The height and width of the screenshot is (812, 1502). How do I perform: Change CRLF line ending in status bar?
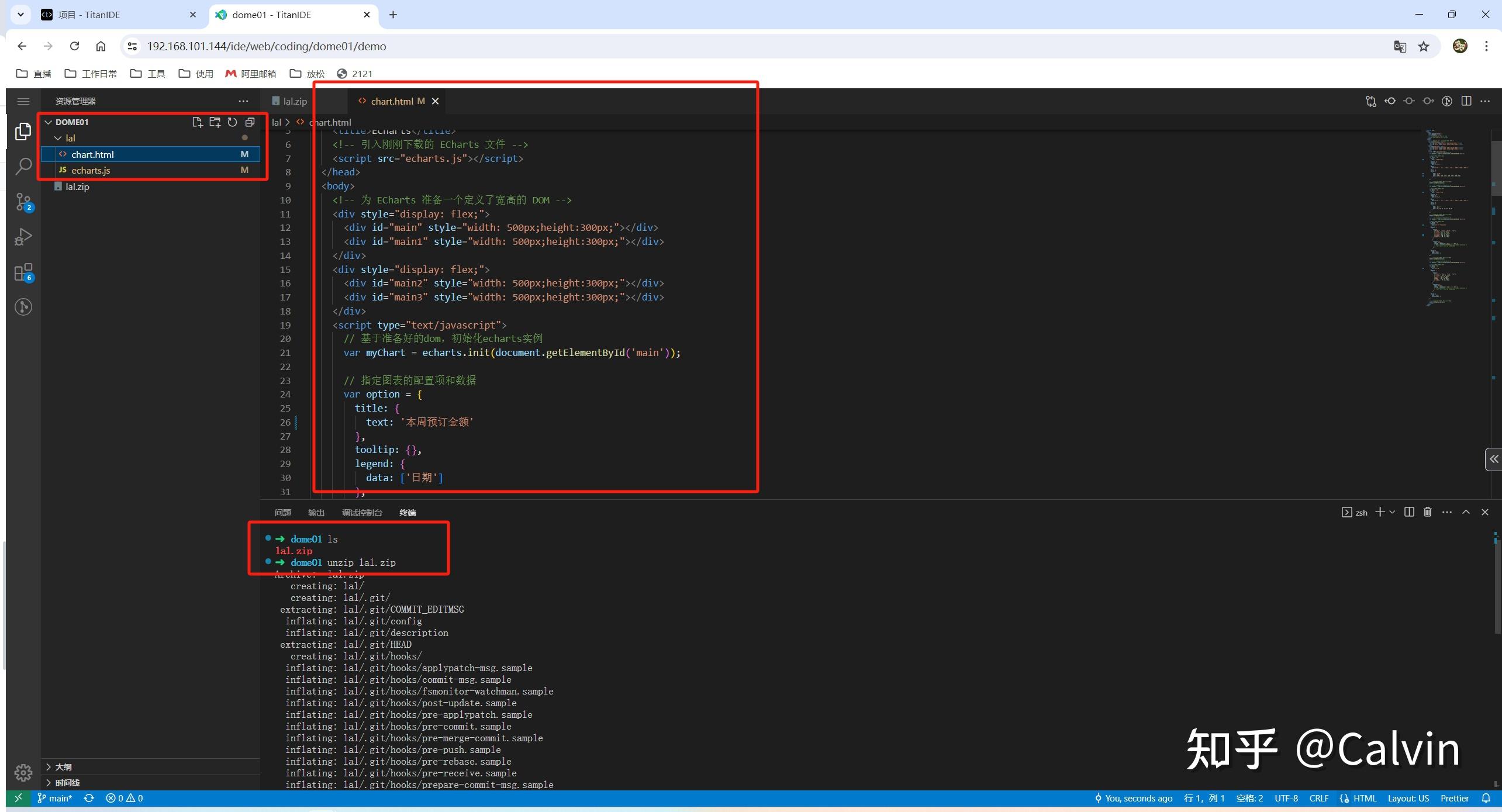click(1318, 799)
